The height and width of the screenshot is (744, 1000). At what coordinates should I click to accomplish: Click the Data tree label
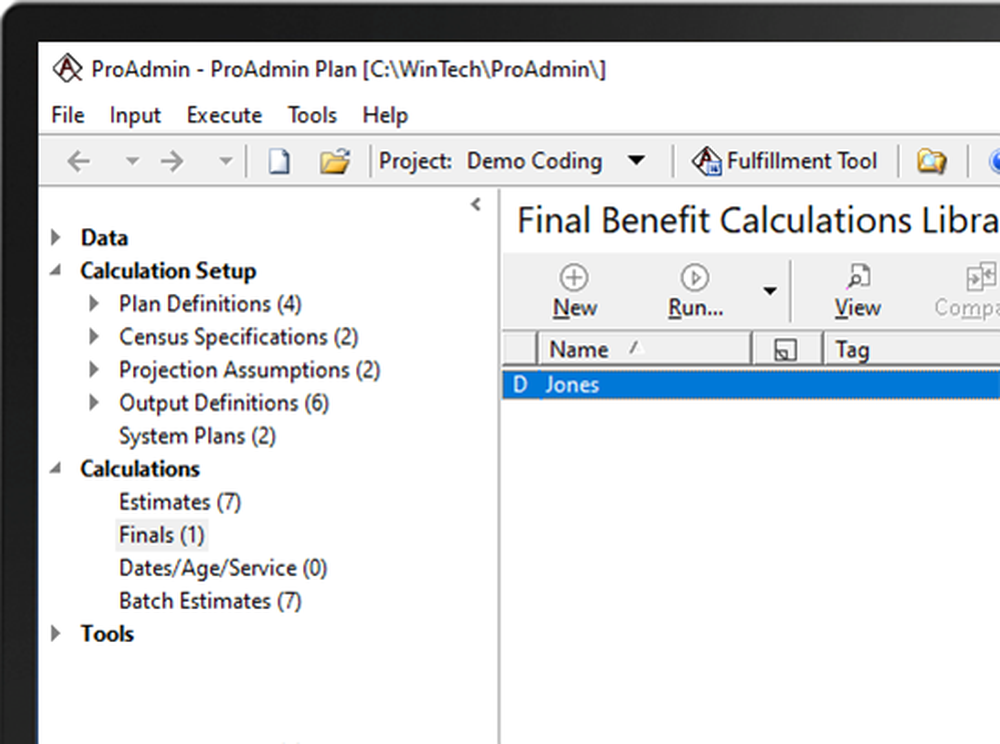point(104,238)
